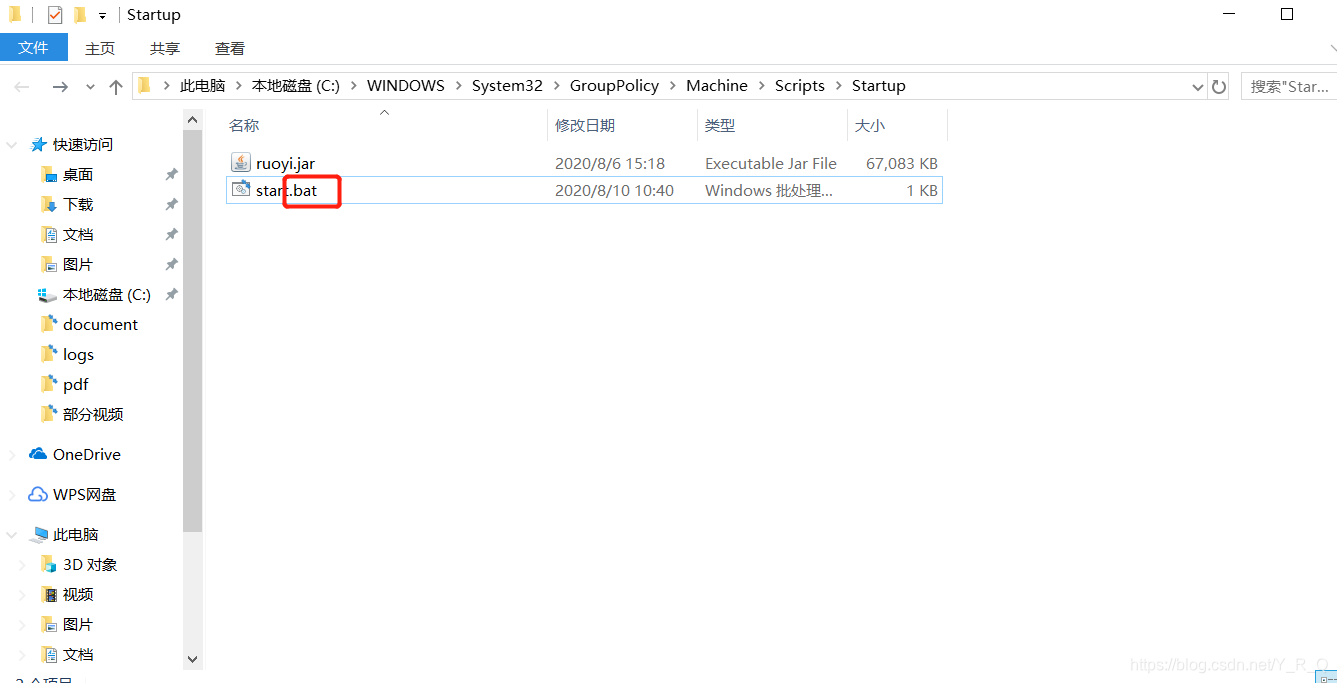Switch to the 共享 ribbon tab
The width and height of the screenshot is (1337, 683).
click(165, 48)
